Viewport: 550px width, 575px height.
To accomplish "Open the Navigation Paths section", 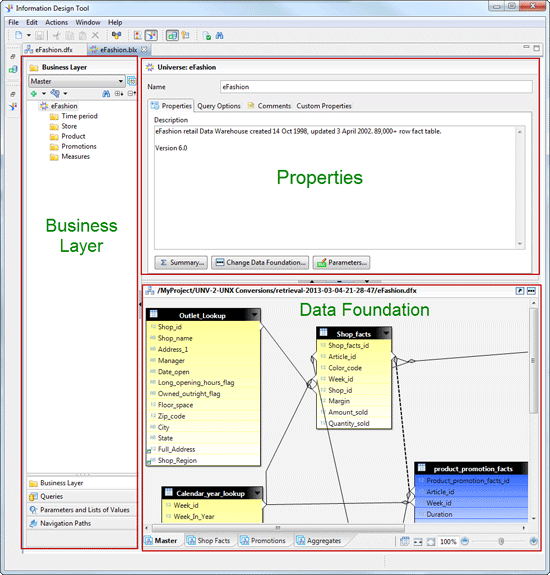I will pyautogui.click(x=82, y=523).
